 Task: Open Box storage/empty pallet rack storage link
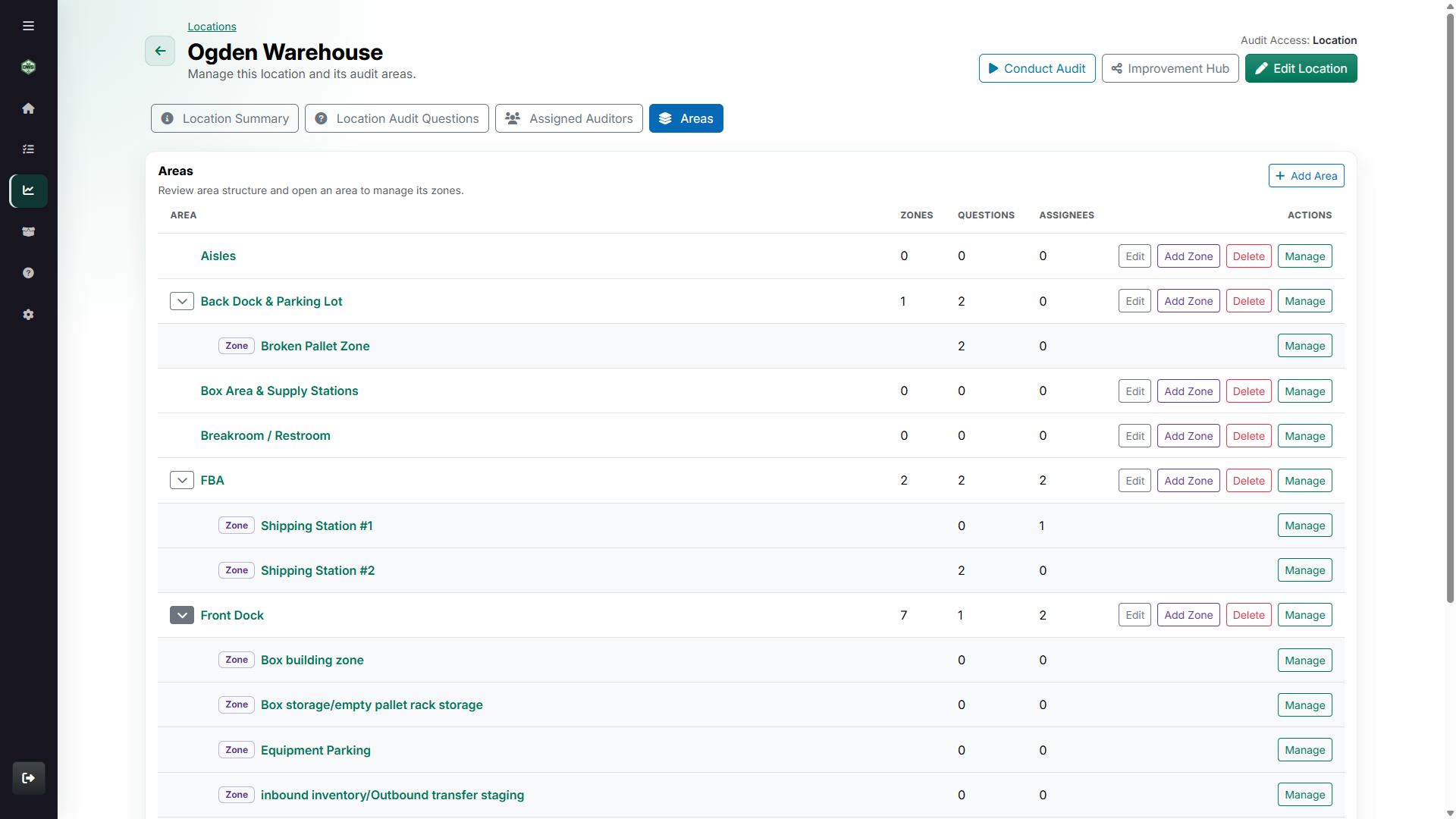(372, 704)
